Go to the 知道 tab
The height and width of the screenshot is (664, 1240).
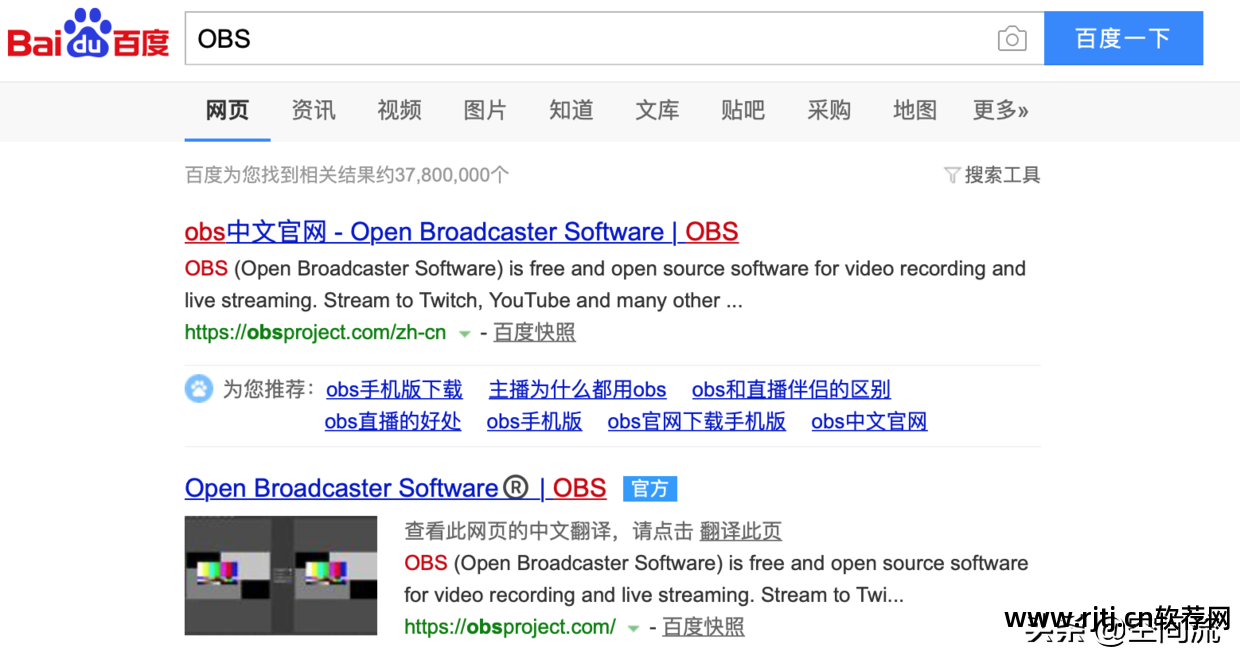[x=571, y=110]
